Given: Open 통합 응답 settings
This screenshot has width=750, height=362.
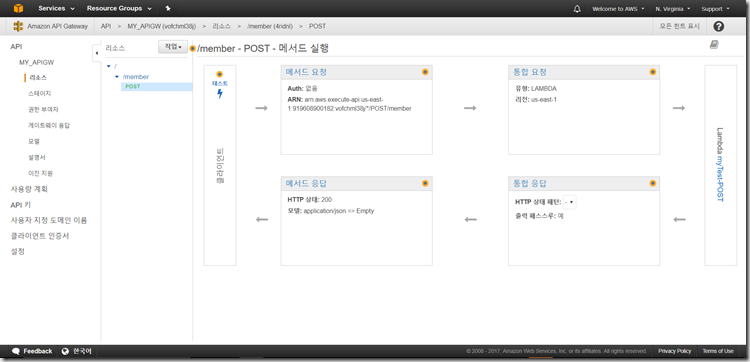Looking at the screenshot, I should pyautogui.click(x=529, y=184).
